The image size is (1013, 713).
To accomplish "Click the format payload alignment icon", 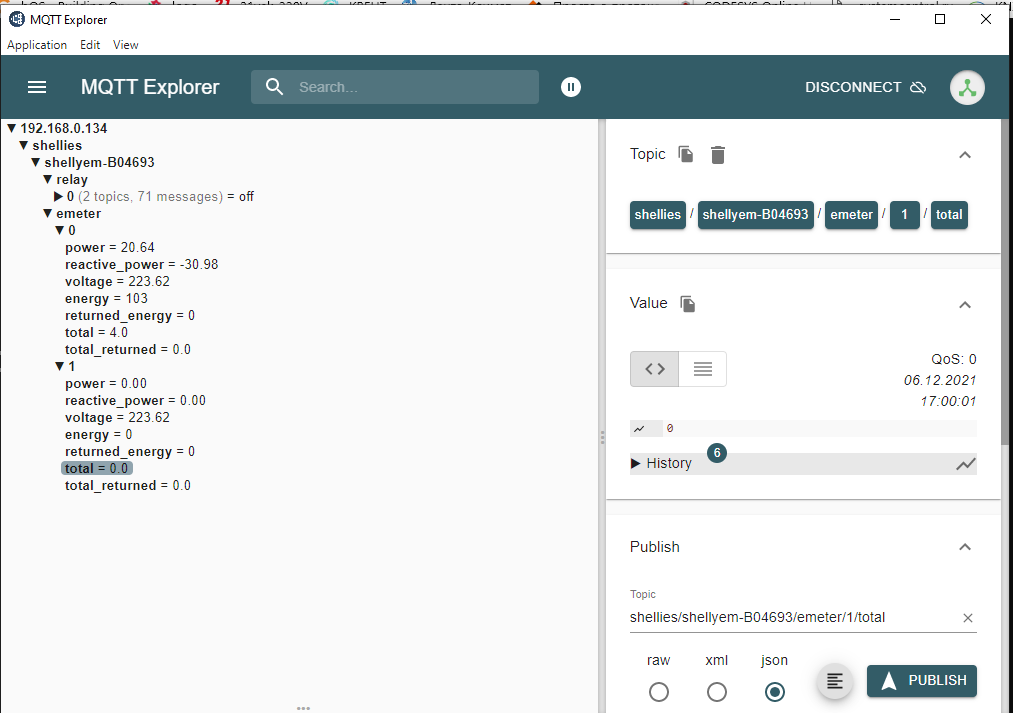I will [x=835, y=681].
